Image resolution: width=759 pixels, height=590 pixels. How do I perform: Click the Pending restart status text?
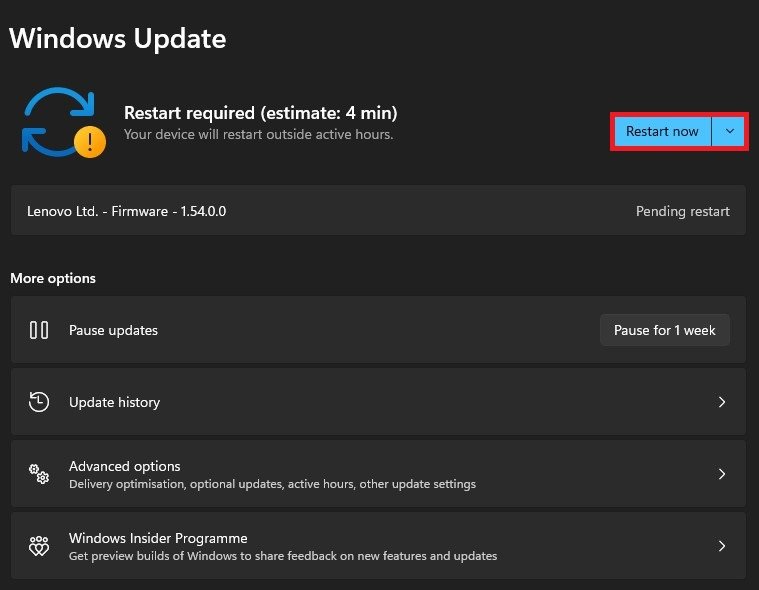click(x=682, y=211)
